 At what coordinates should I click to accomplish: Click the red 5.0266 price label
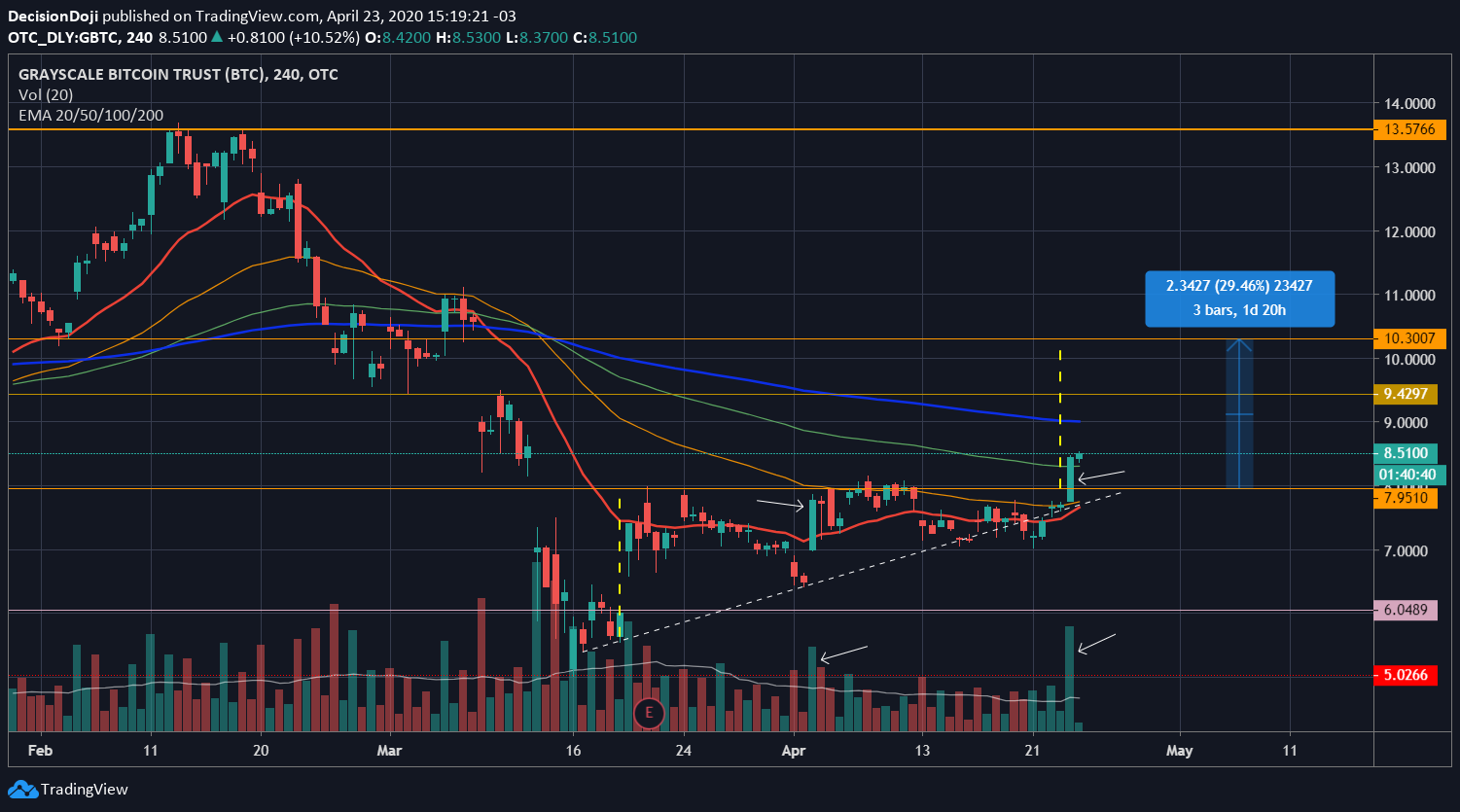tap(1405, 675)
